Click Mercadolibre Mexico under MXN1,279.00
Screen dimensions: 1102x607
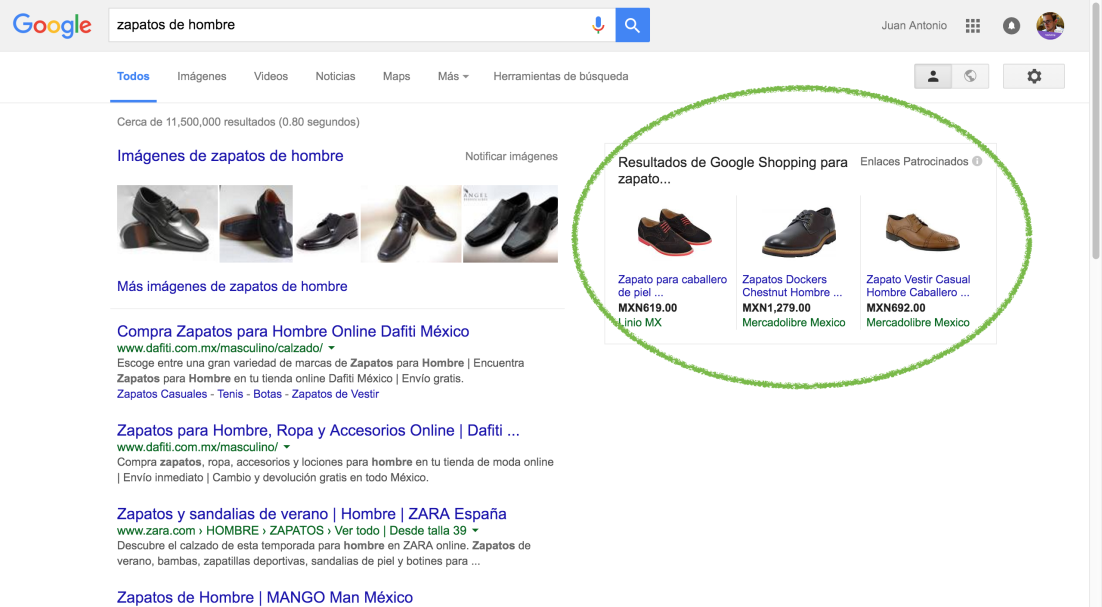[x=793, y=322]
